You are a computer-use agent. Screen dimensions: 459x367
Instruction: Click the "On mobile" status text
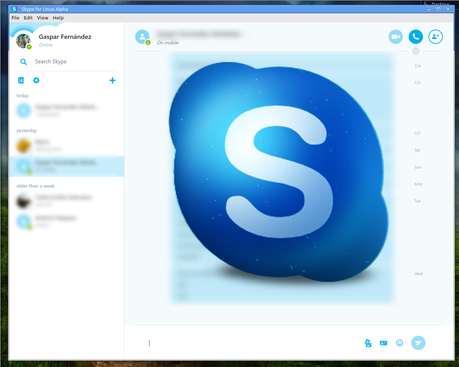[x=168, y=43]
